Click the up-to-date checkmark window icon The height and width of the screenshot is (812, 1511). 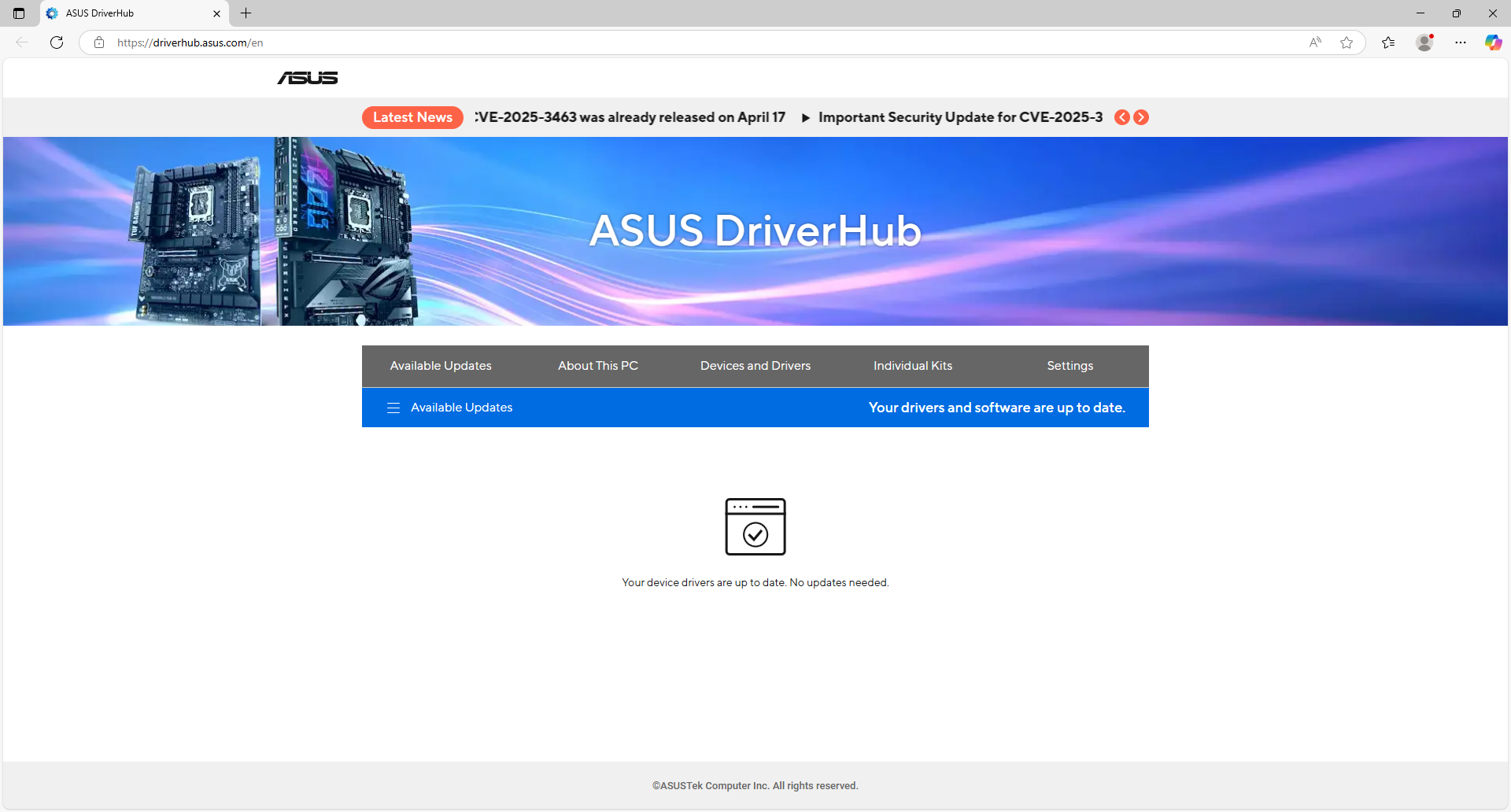pos(755,526)
